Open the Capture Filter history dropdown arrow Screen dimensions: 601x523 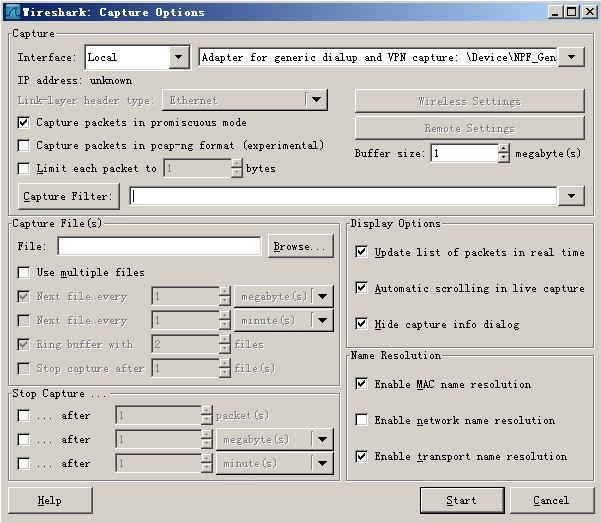click(x=571, y=196)
